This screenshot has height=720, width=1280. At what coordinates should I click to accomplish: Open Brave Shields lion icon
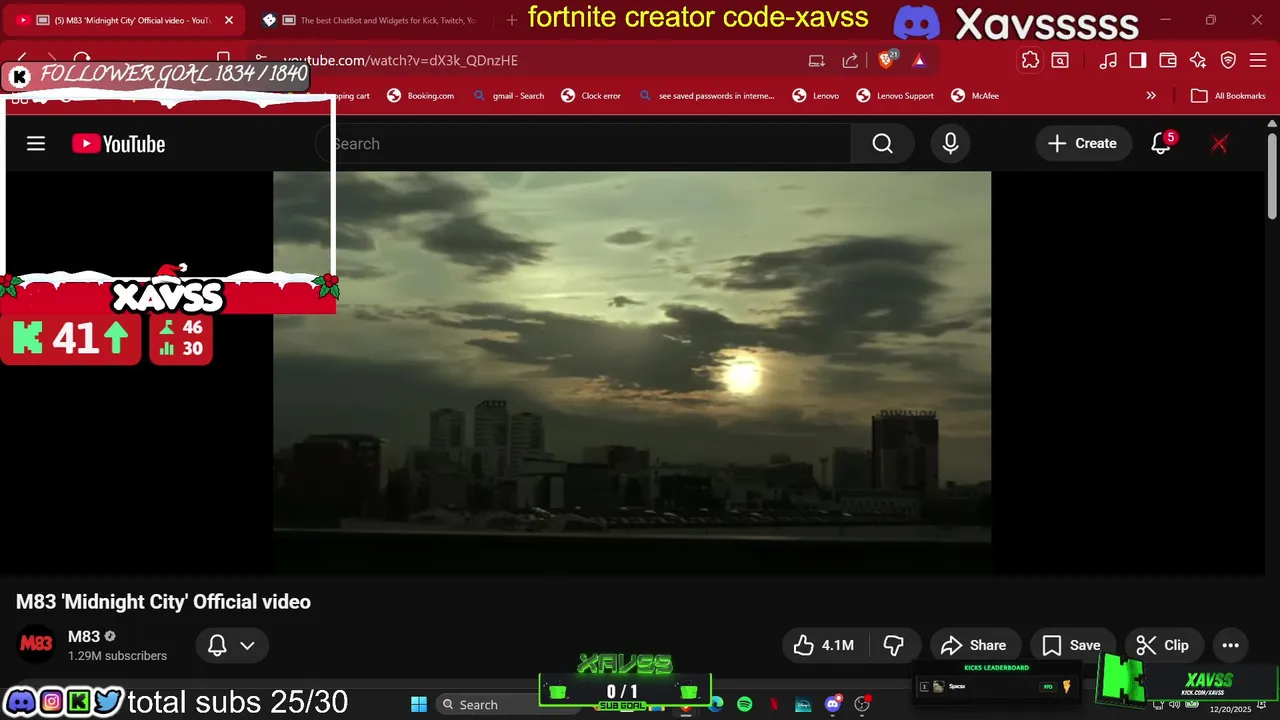point(886,60)
